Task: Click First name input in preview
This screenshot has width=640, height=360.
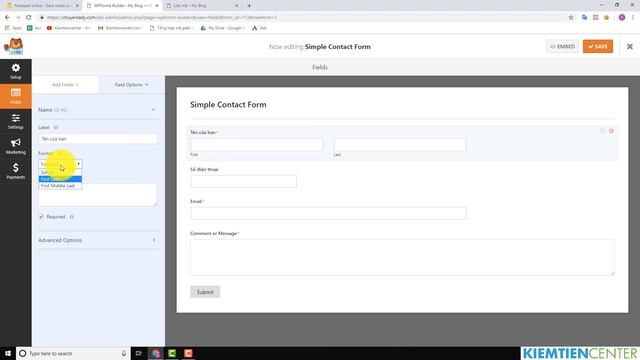Action: coord(256,144)
